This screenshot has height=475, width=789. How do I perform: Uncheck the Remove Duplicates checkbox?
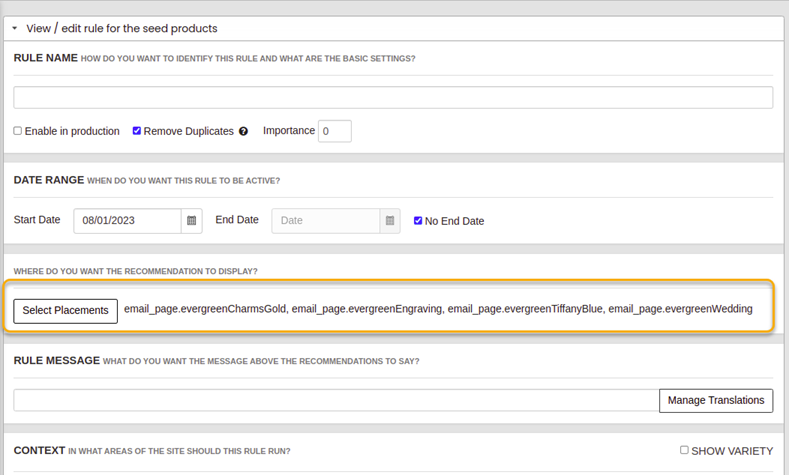click(137, 131)
